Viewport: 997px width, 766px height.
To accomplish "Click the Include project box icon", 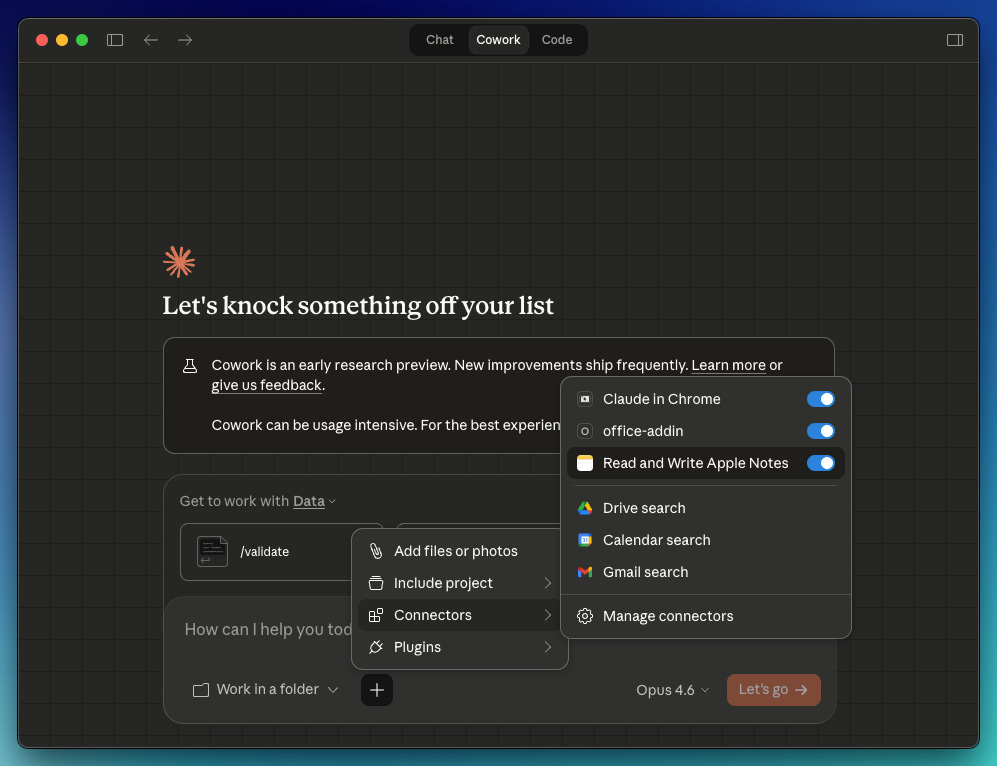I will [x=376, y=583].
